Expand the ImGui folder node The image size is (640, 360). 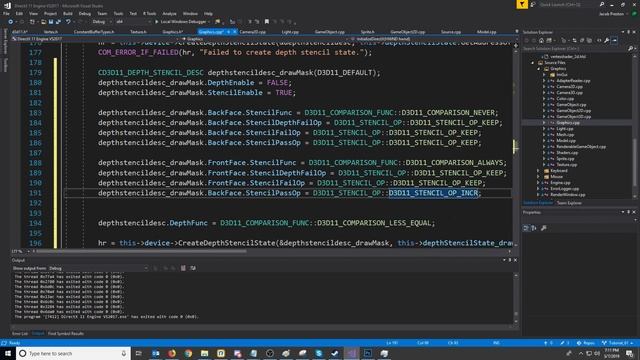544,75
